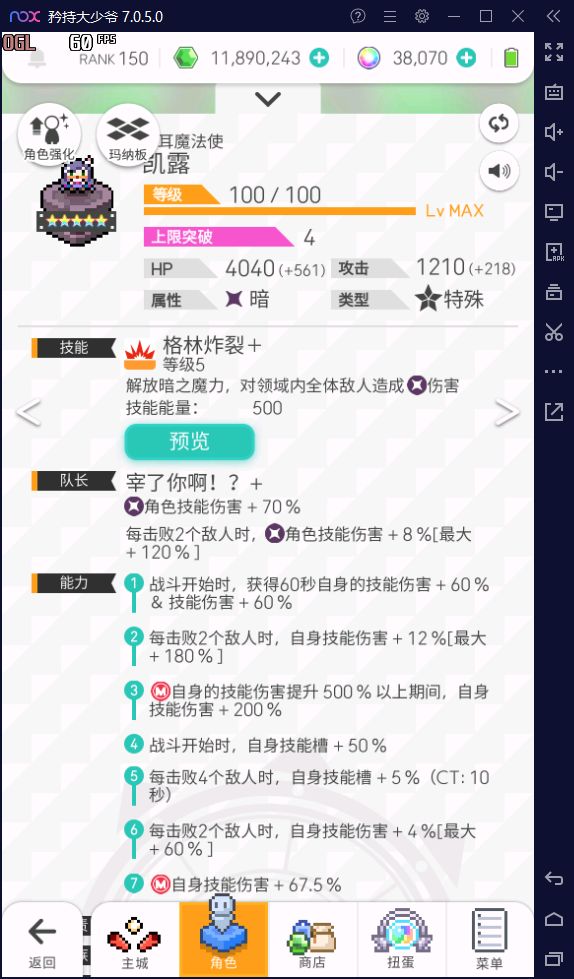Open 玛纳板 mana board icon
The width and height of the screenshot is (574, 979).
(x=128, y=134)
